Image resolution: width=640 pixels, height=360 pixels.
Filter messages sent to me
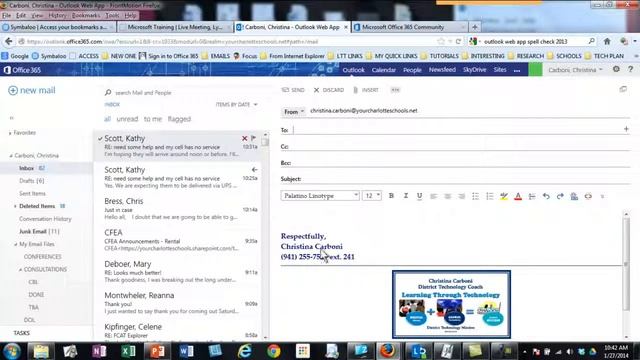tap(153, 119)
